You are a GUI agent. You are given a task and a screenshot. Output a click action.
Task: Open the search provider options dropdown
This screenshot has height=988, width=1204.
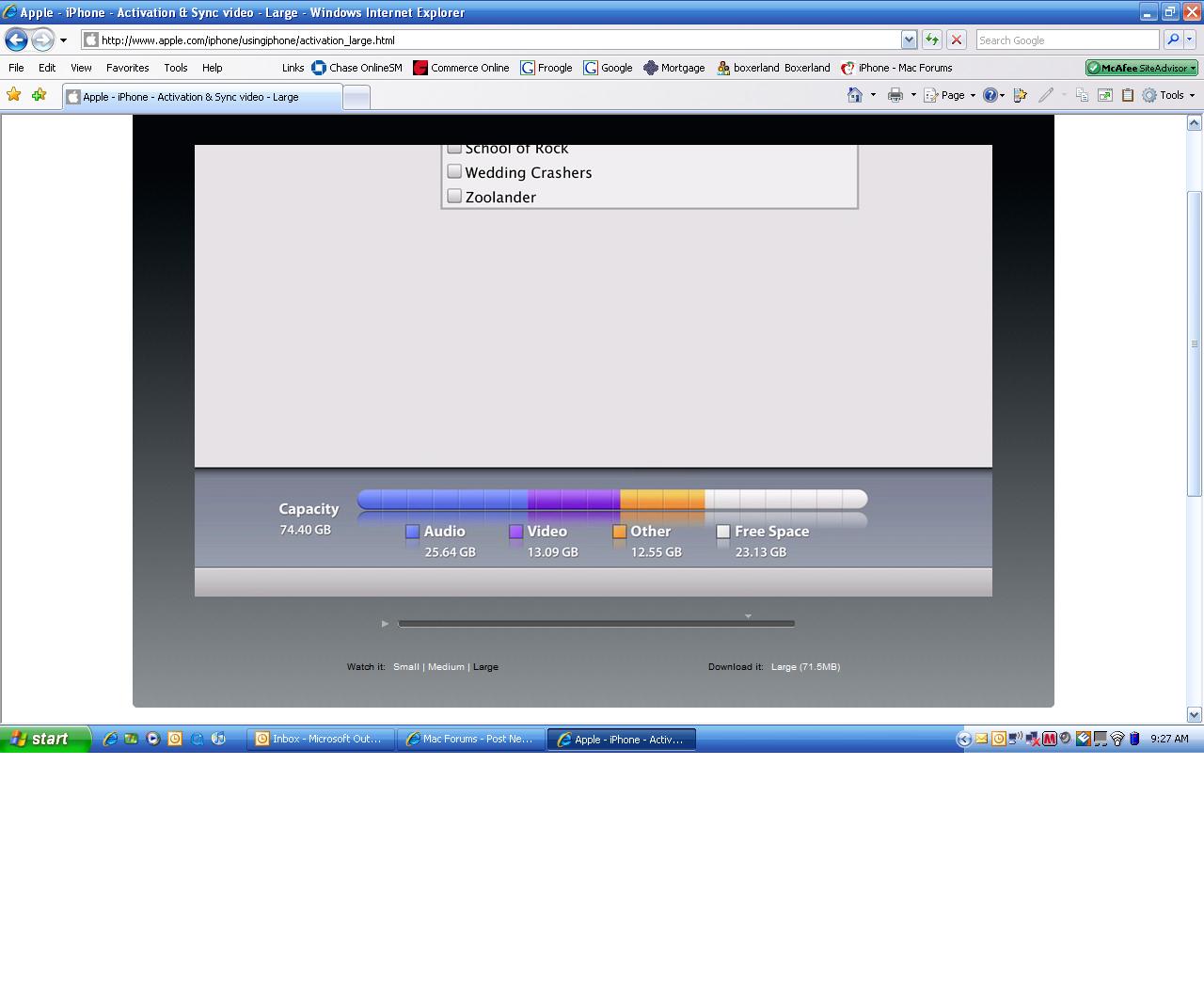coord(1190,40)
